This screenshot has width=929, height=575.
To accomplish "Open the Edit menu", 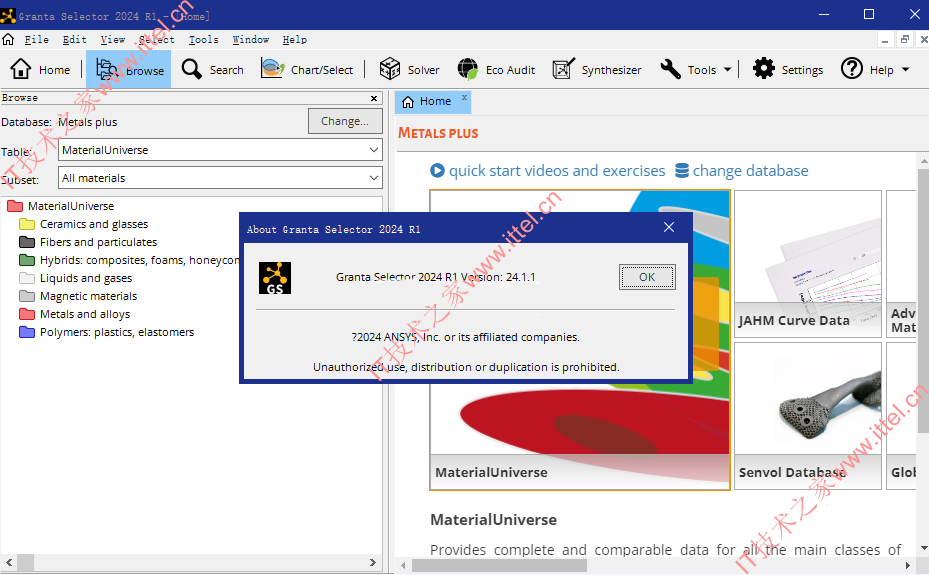I will tap(75, 40).
